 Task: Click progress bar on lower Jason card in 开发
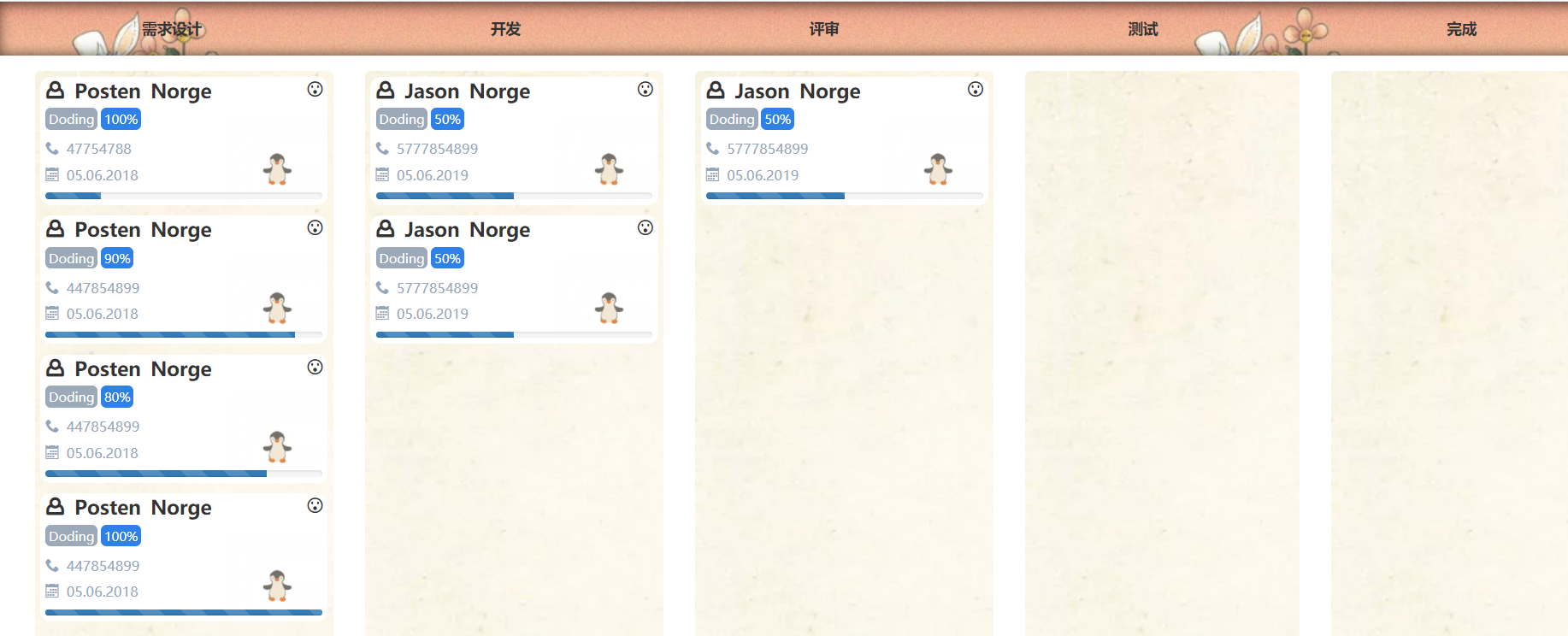click(514, 334)
